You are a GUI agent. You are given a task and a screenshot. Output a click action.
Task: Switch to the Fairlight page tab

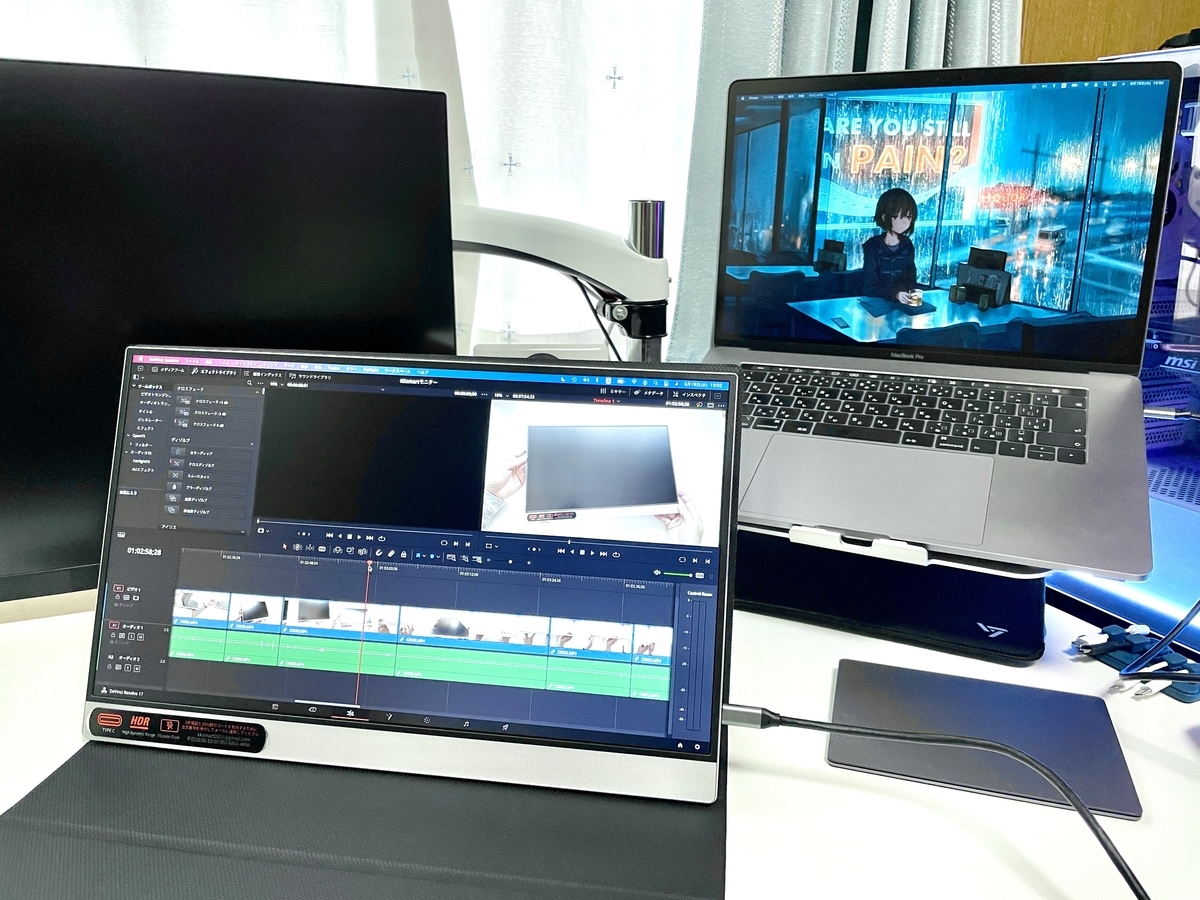coord(466,722)
